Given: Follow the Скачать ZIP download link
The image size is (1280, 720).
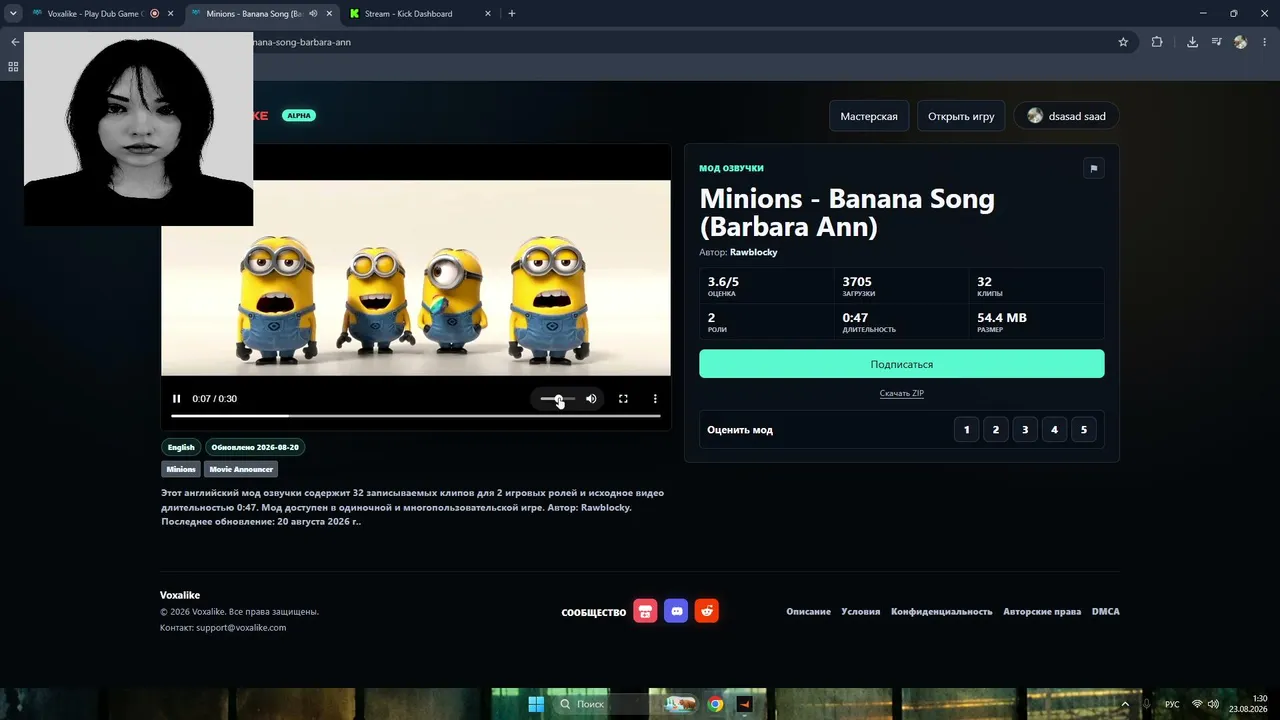Looking at the screenshot, I should (x=902, y=393).
